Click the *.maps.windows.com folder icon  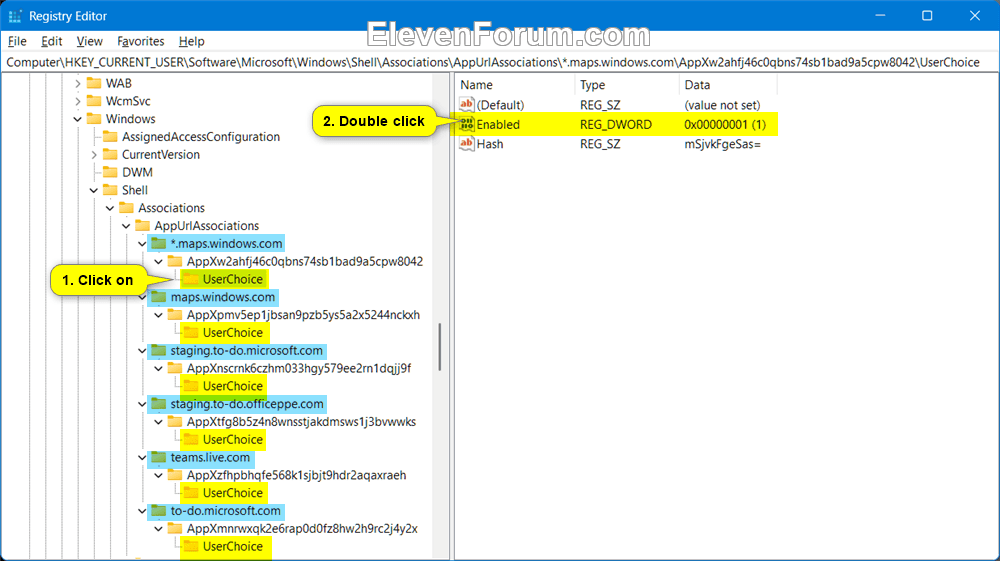click(159, 244)
